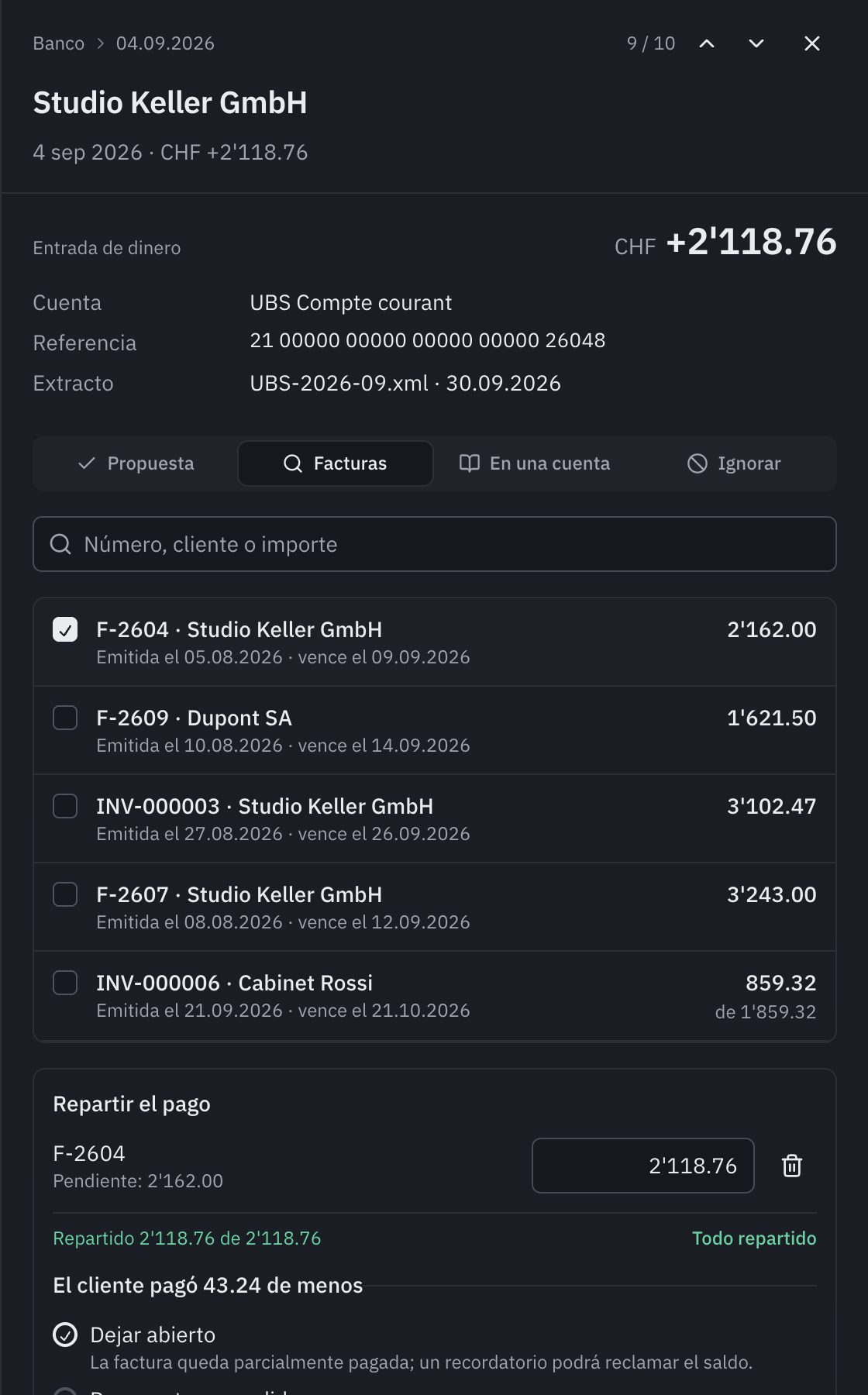Click the Todo repartido status text

(754, 1238)
